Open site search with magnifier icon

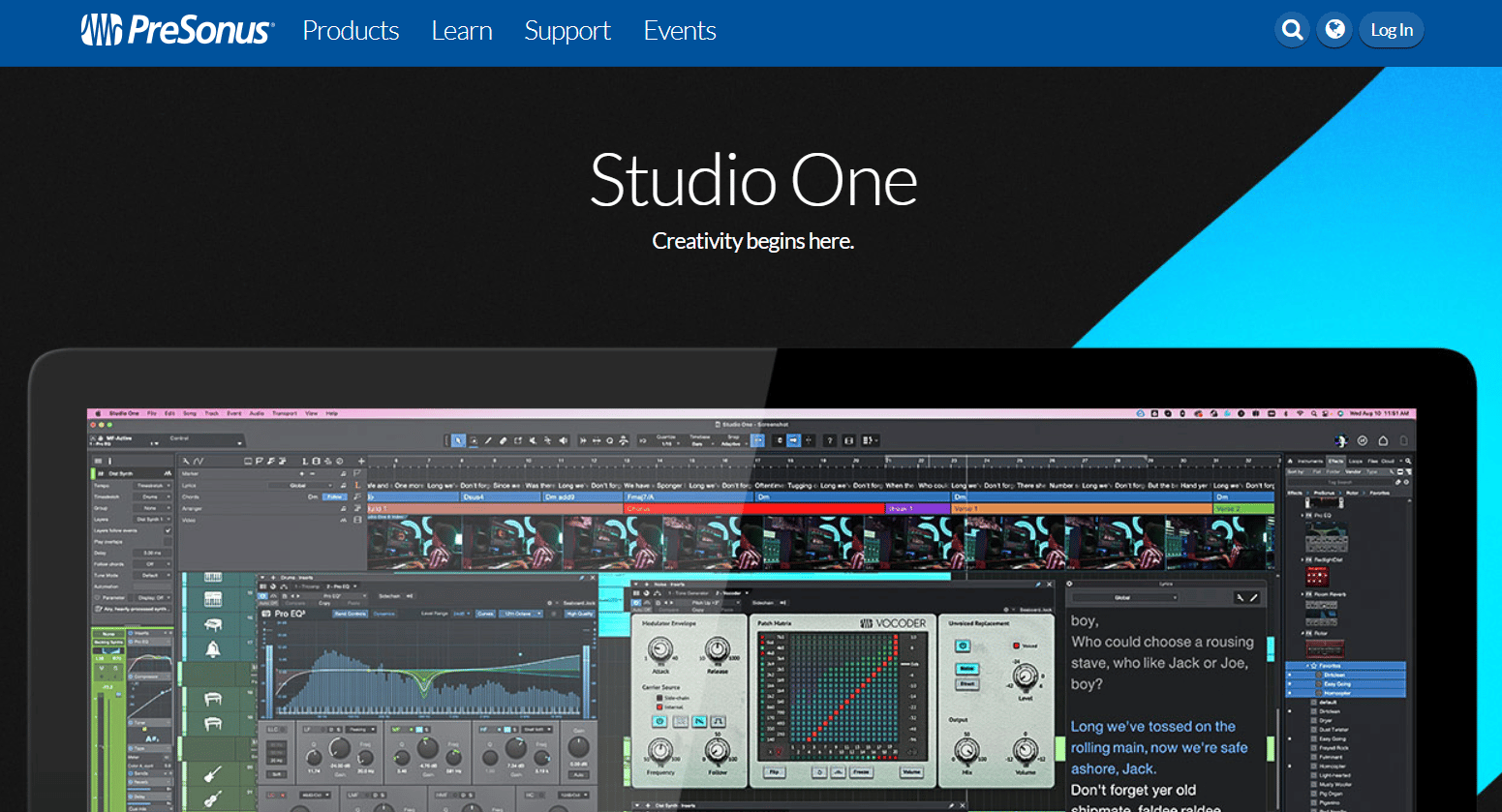pyautogui.click(x=1293, y=30)
